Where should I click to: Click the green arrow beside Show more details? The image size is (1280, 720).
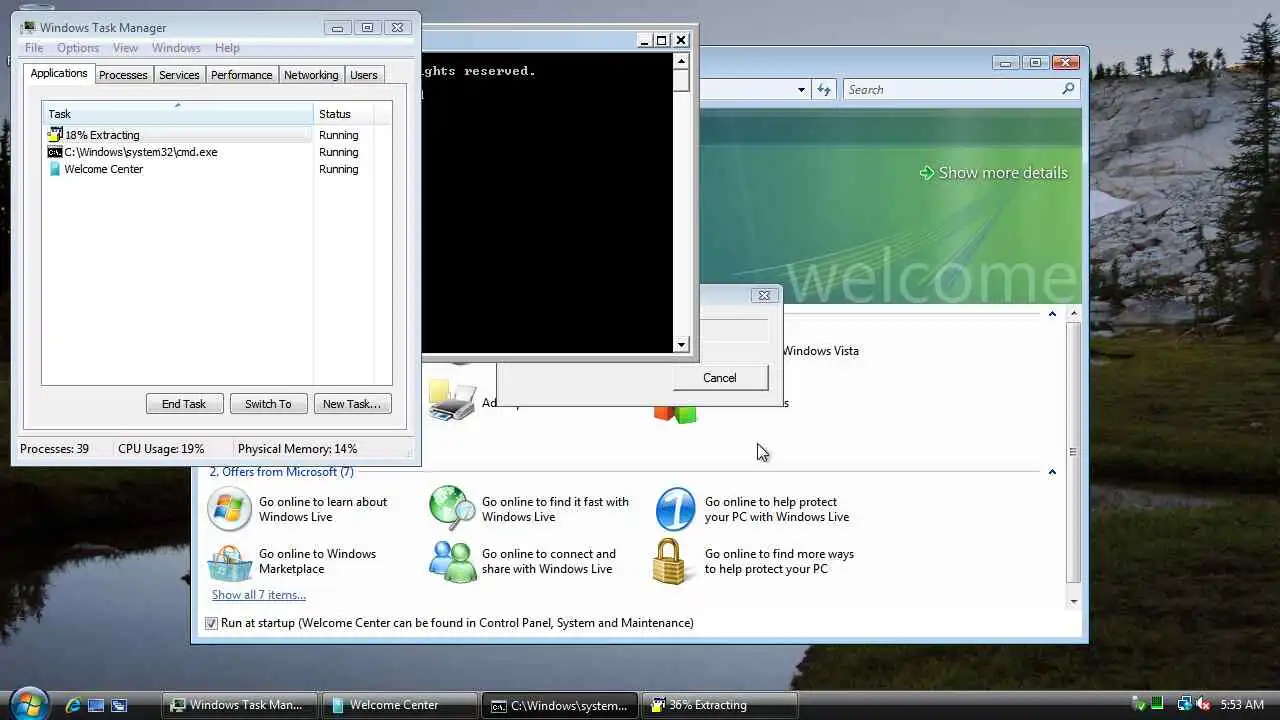tap(926, 173)
